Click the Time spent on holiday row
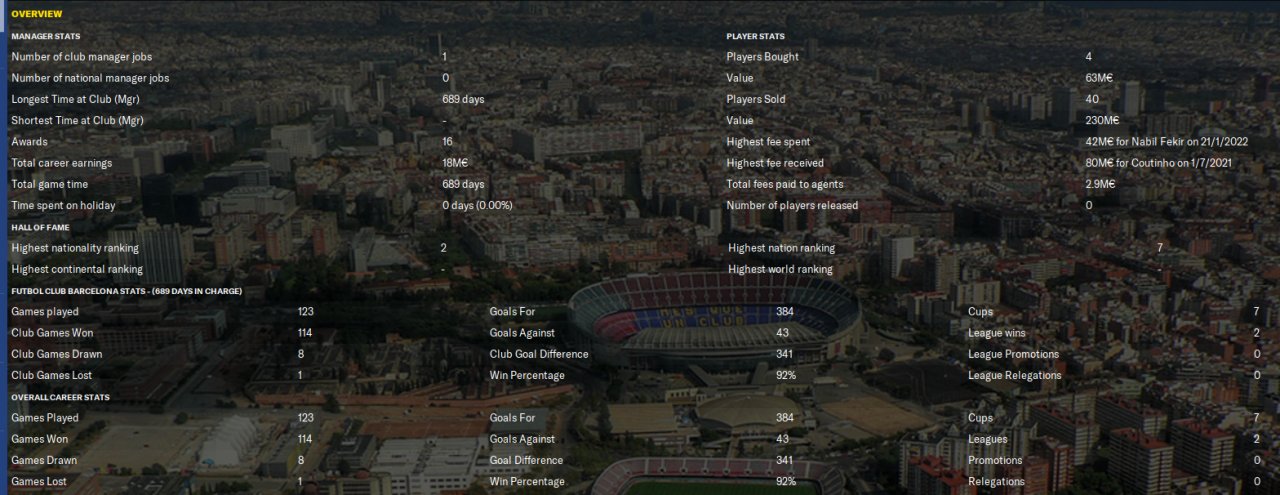Viewport: 1280px width, 495px height. point(63,205)
